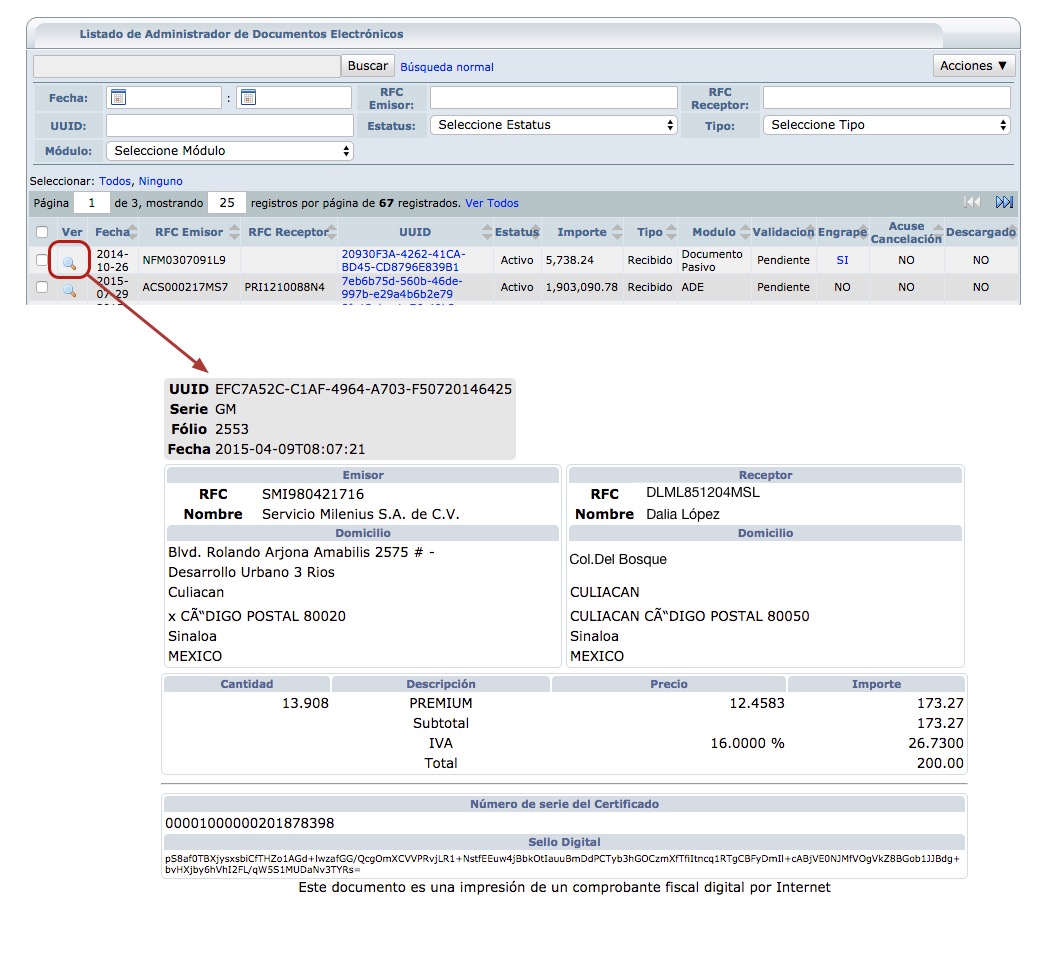Sort by Modulo column arrows
Screen dimensions: 1045x961
pos(745,232)
